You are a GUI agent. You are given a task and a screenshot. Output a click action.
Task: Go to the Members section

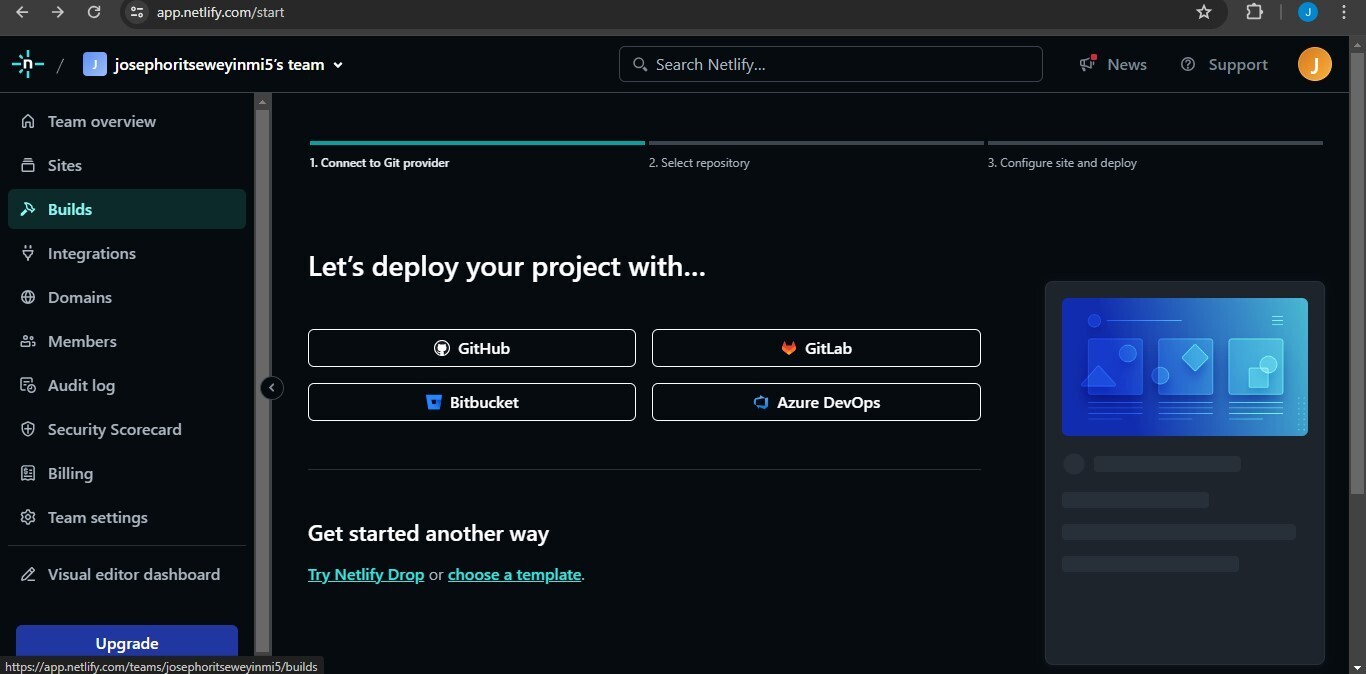click(x=82, y=341)
